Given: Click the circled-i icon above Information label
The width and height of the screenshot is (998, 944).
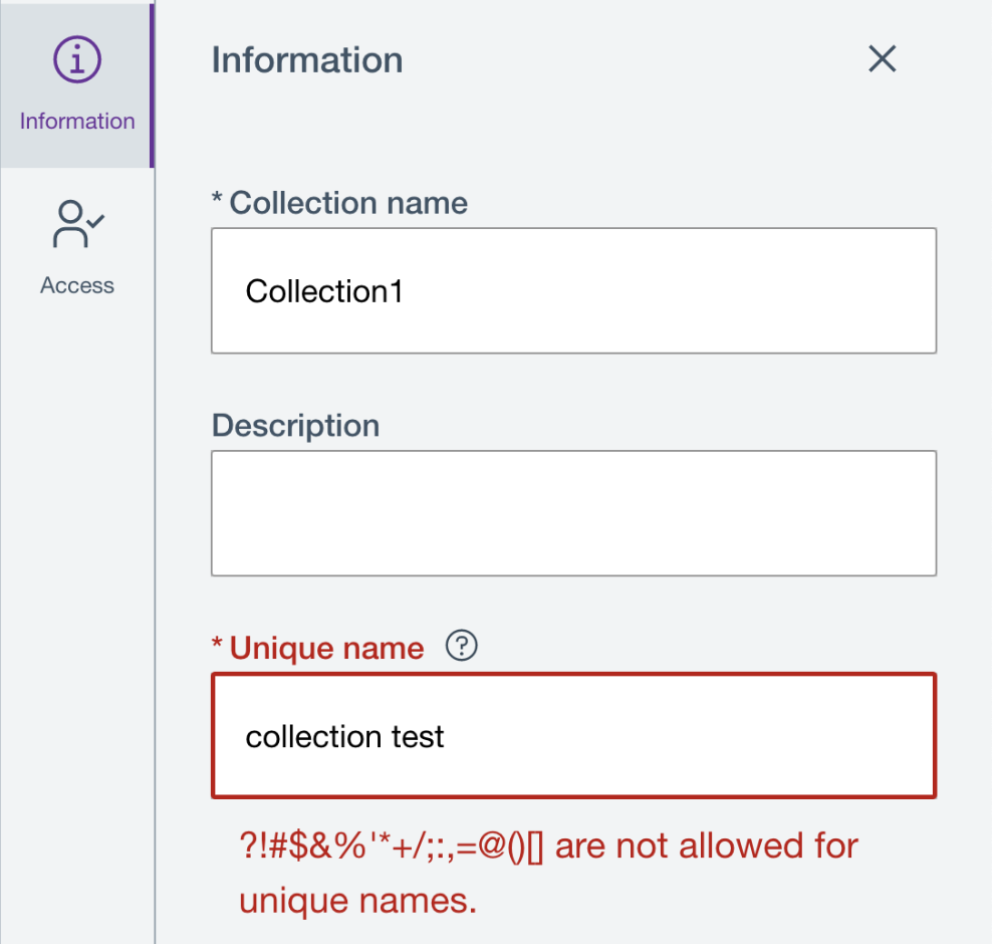Looking at the screenshot, I should (77, 58).
